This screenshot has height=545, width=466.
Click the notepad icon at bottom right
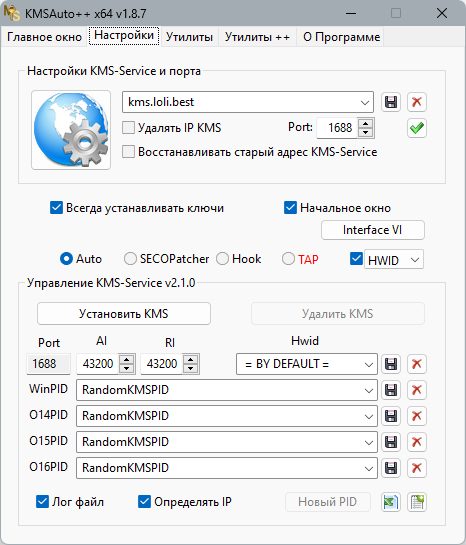point(417,502)
